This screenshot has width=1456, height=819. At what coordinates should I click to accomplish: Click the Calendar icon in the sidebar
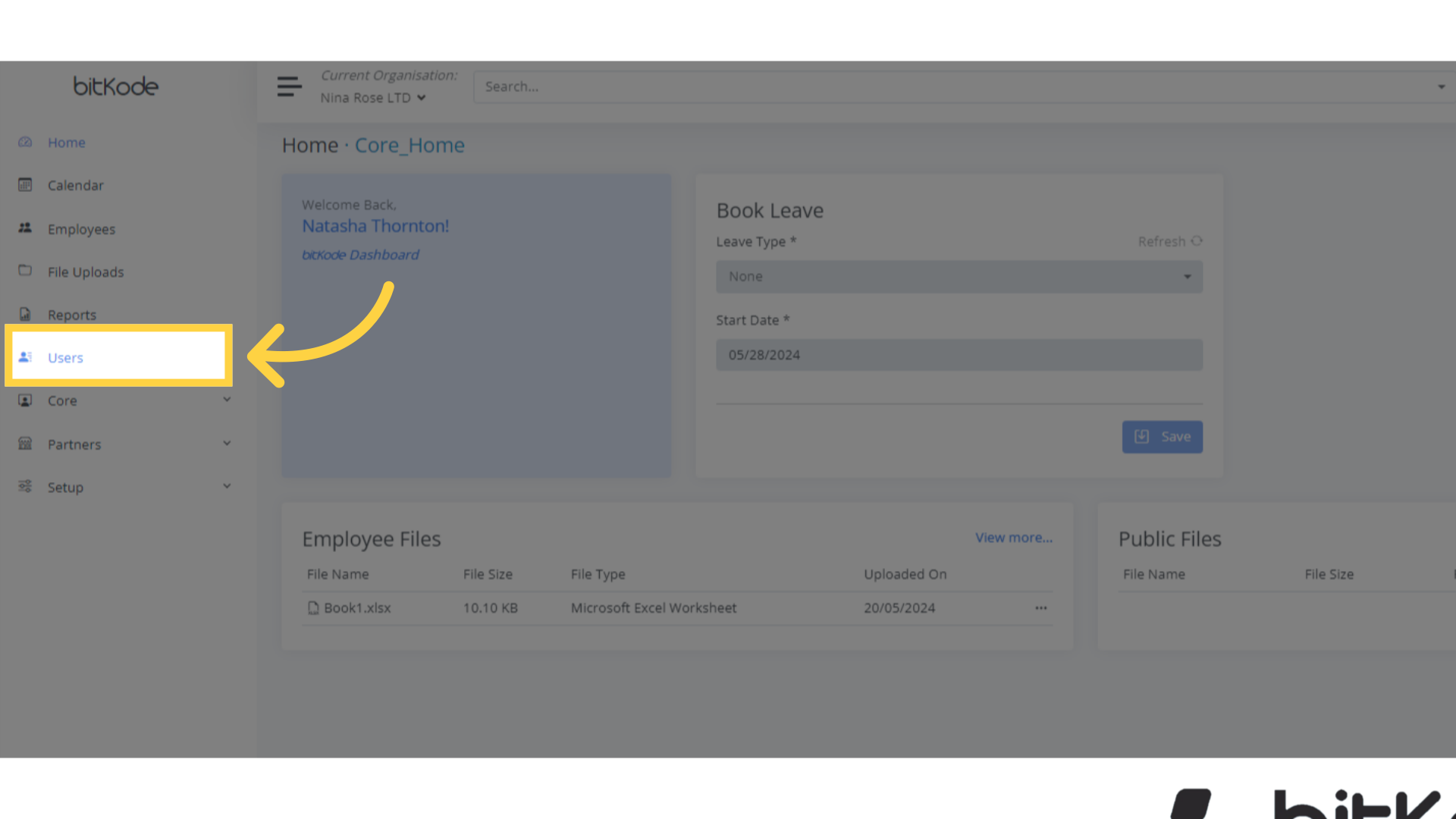click(25, 184)
